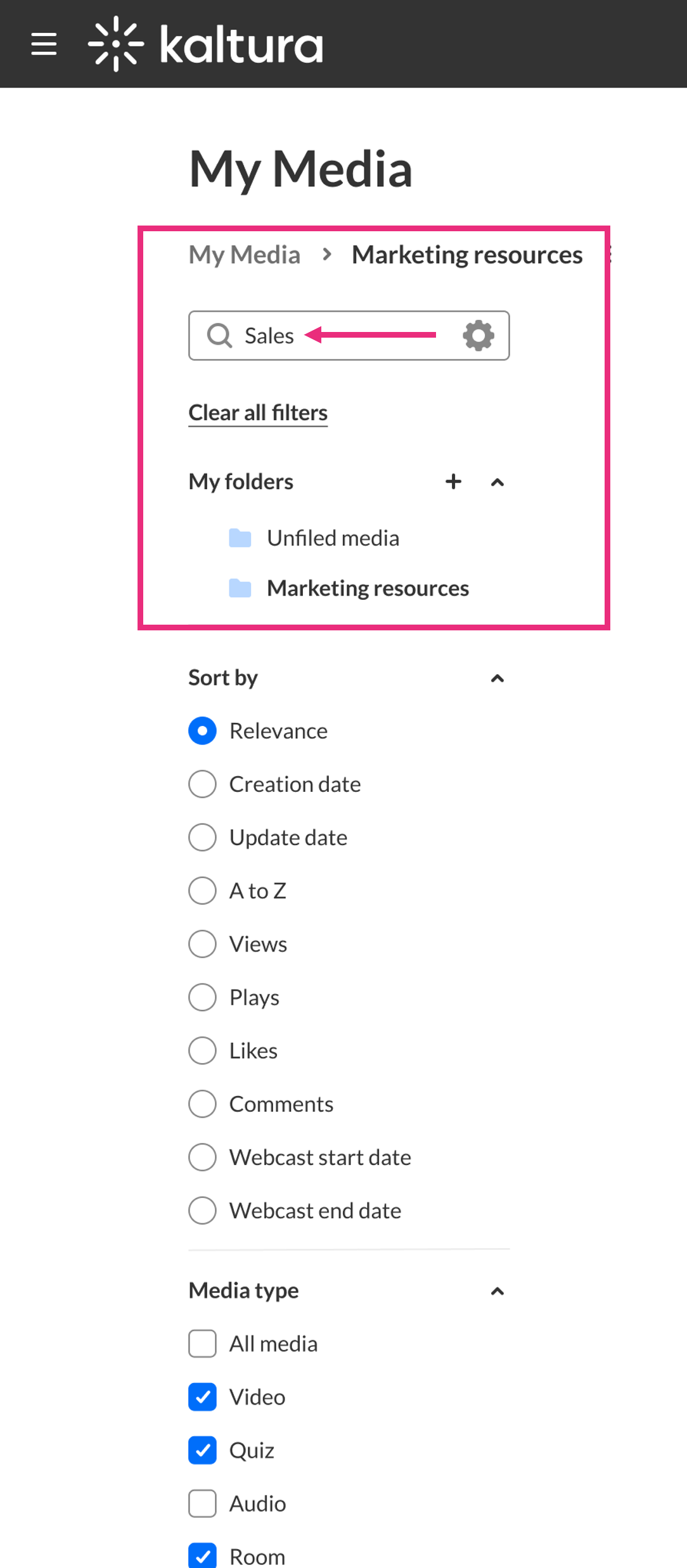
Task: Click the breadcrumb chevron separator
Action: 327,255
